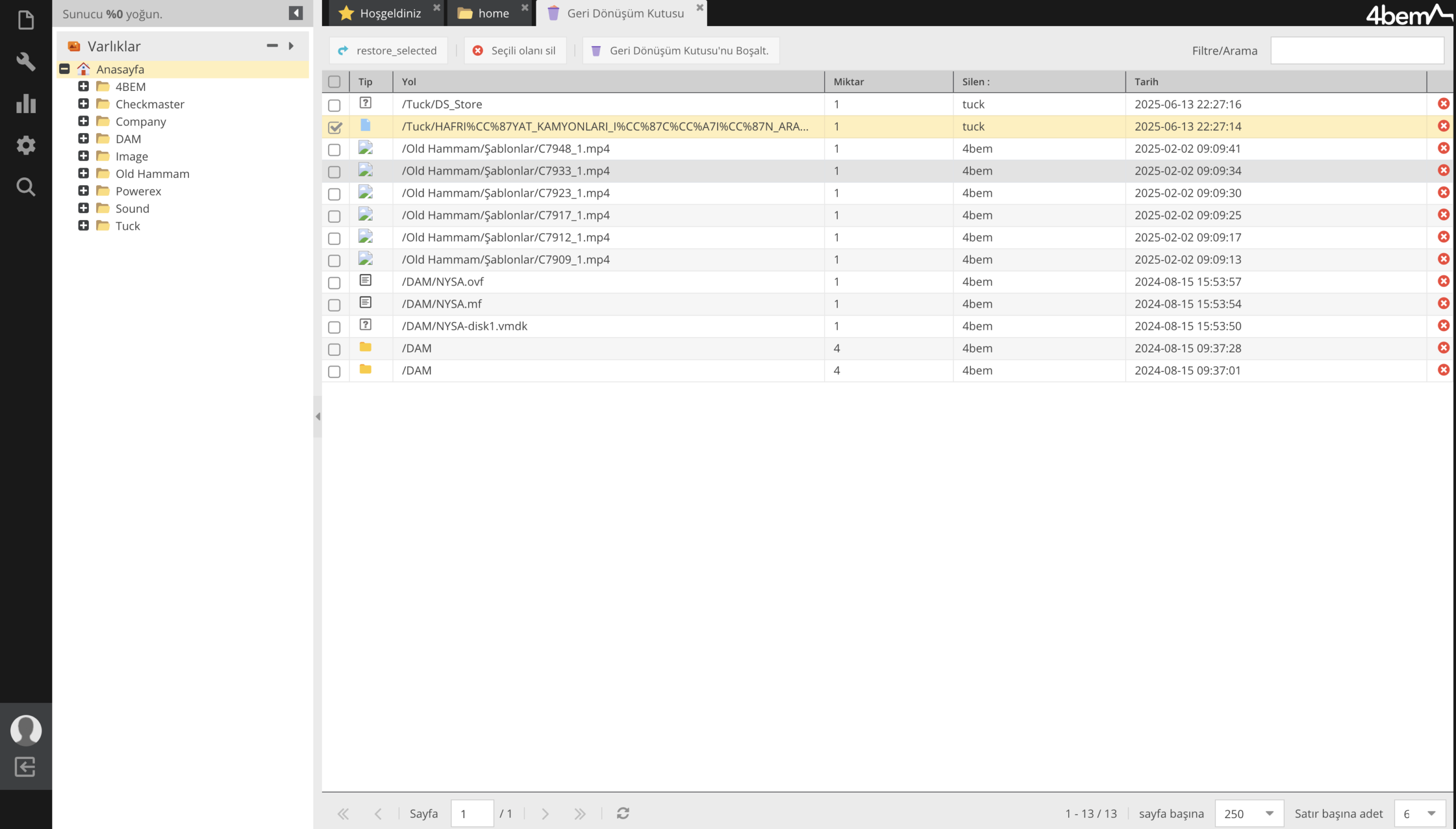Expand the 4BEM folder
This screenshot has width=1456, height=829.
click(x=84, y=86)
